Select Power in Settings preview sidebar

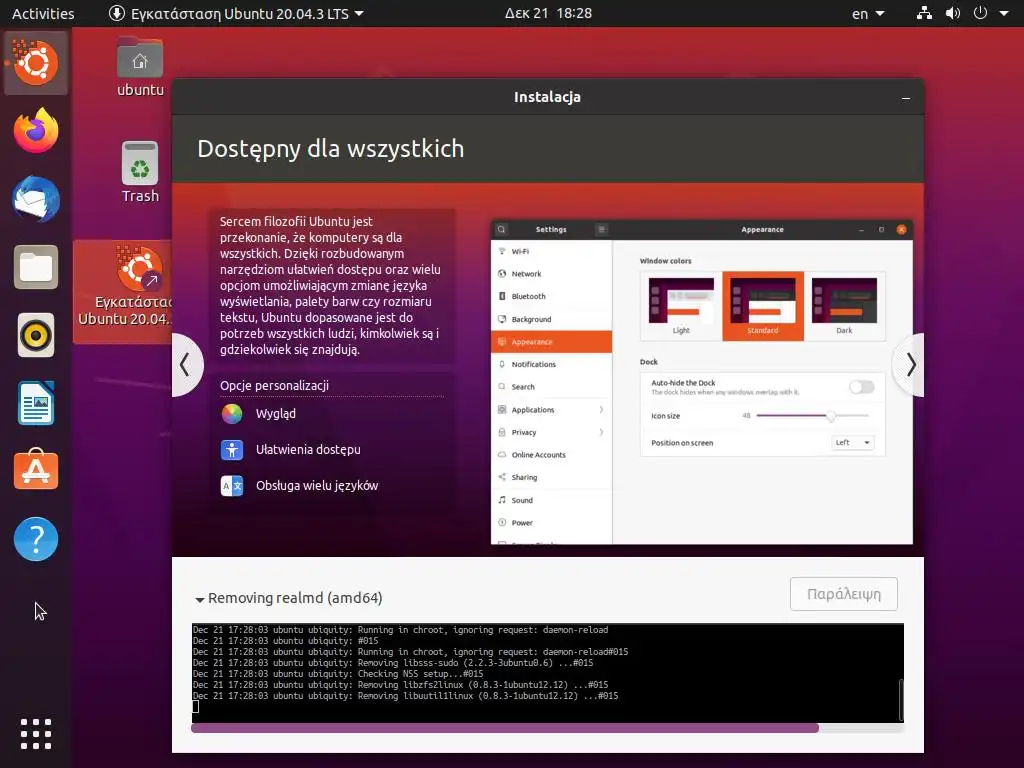coord(551,523)
